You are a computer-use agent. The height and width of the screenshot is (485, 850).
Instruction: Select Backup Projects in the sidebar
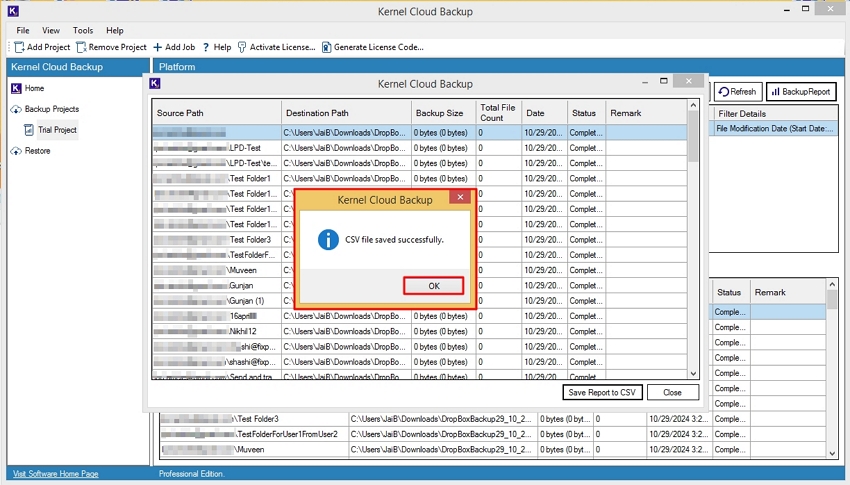point(51,109)
